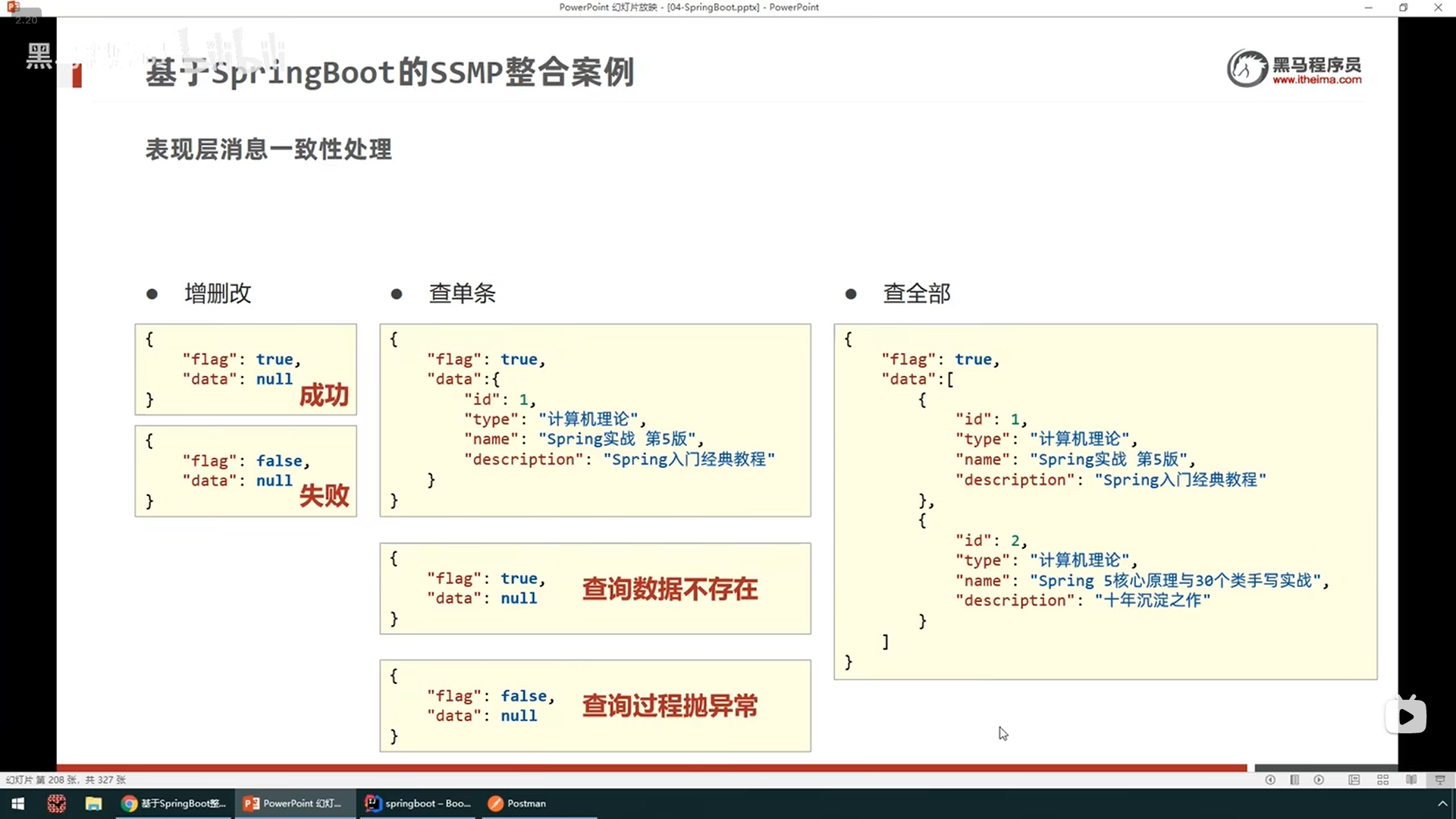Click "十年沉淀之作" description value
This screenshot has width=1456, height=819.
tap(1152, 601)
